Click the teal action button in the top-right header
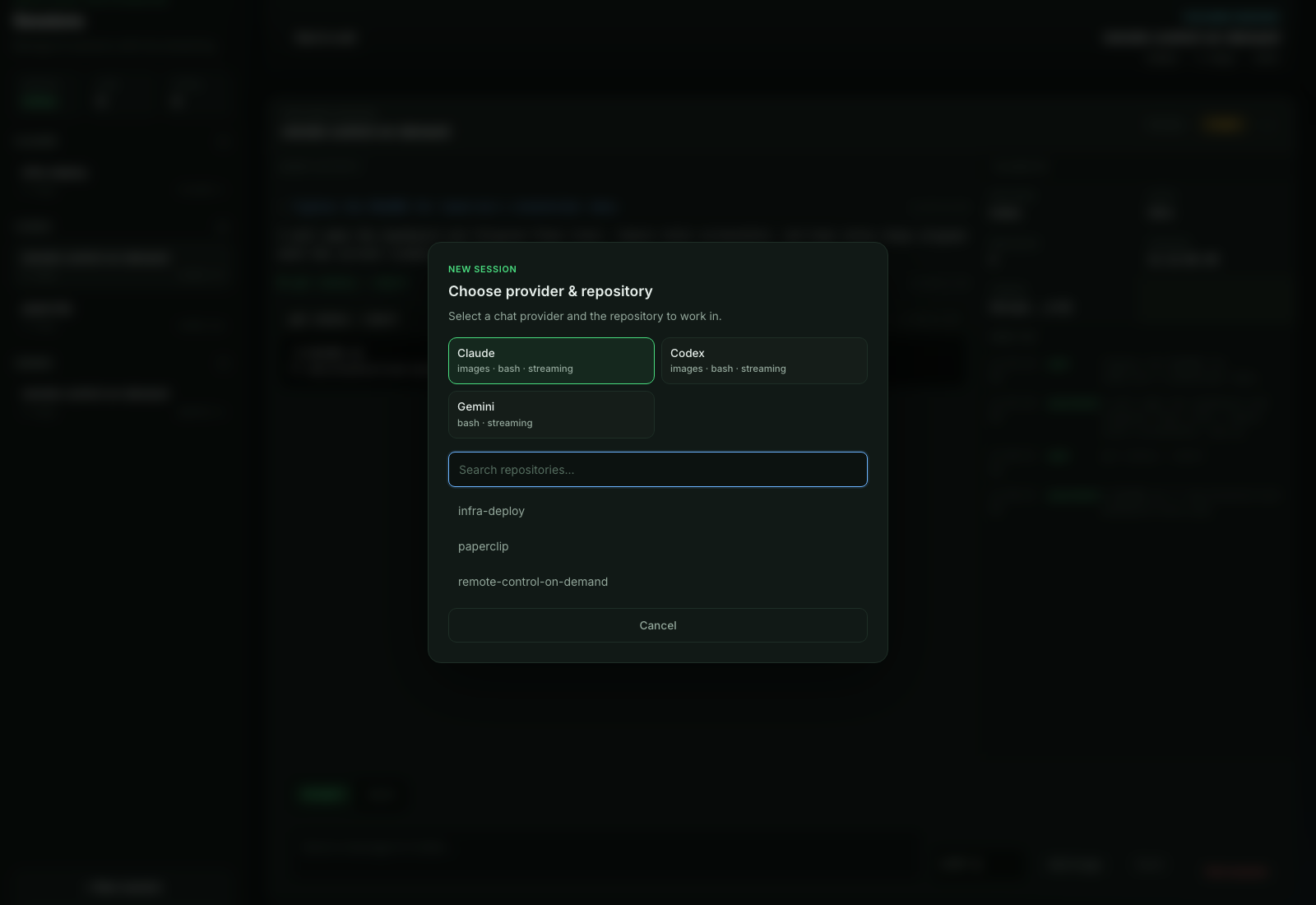 [x=1229, y=16]
